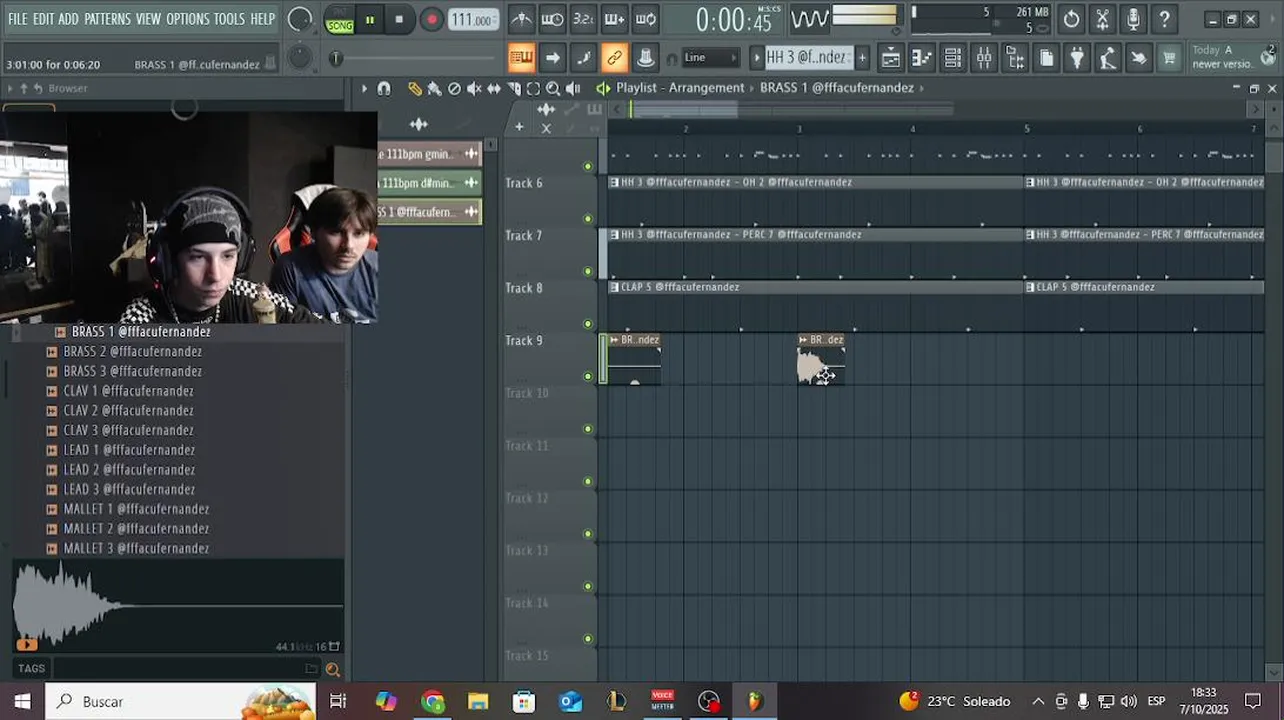The height and width of the screenshot is (720, 1284).
Task: Toggle wait for input to start playing
Action: (552, 19)
